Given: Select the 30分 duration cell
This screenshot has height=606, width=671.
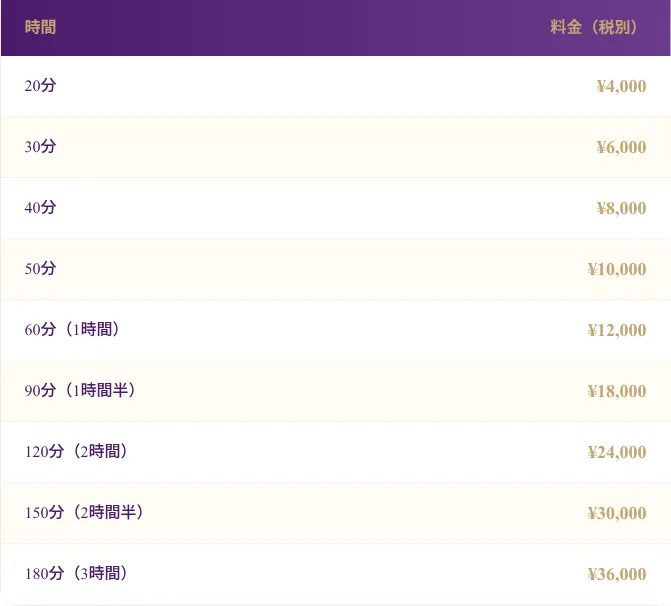Looking at the screenshot, I should 40,146.
